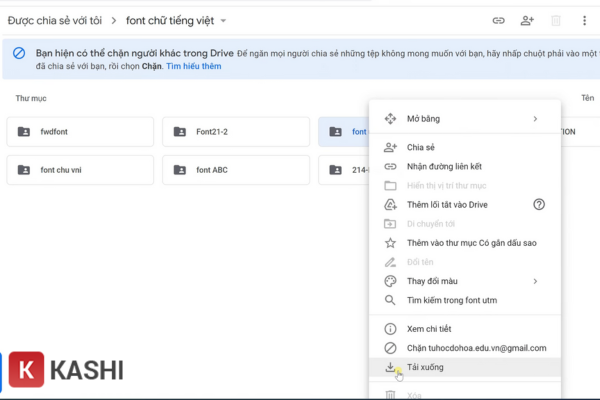Click the add person share icon in header
The width and height of the screenshot is (600, 400).
(x=527, y=20)
